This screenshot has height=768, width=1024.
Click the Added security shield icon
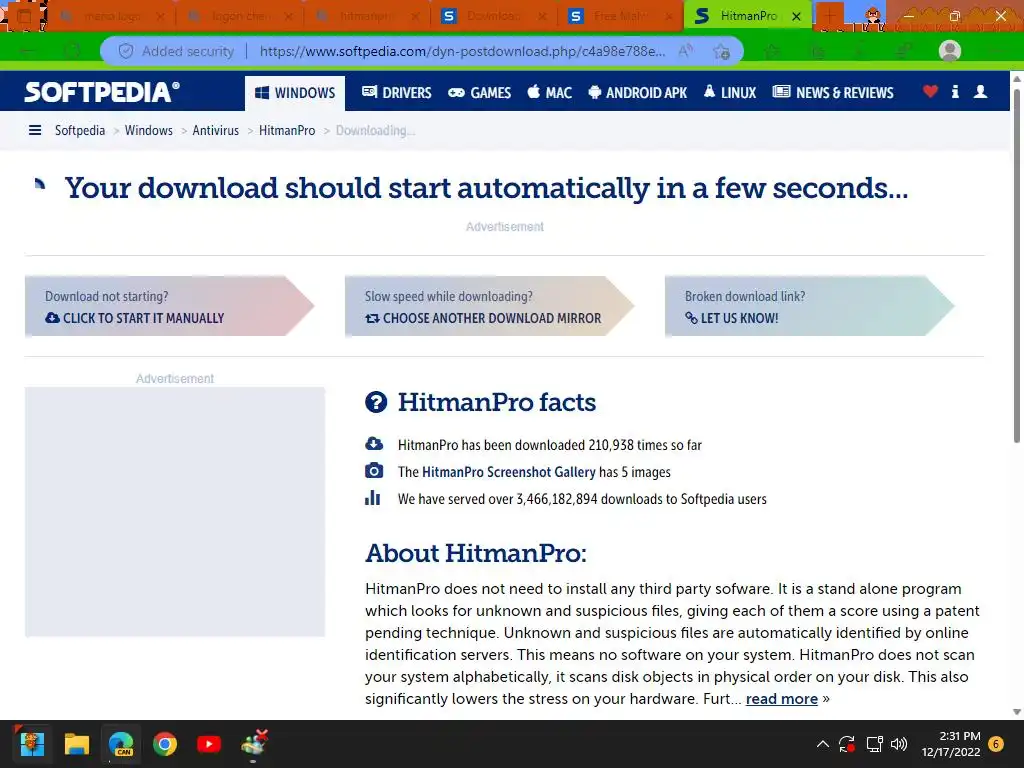[x=125, y=51]
